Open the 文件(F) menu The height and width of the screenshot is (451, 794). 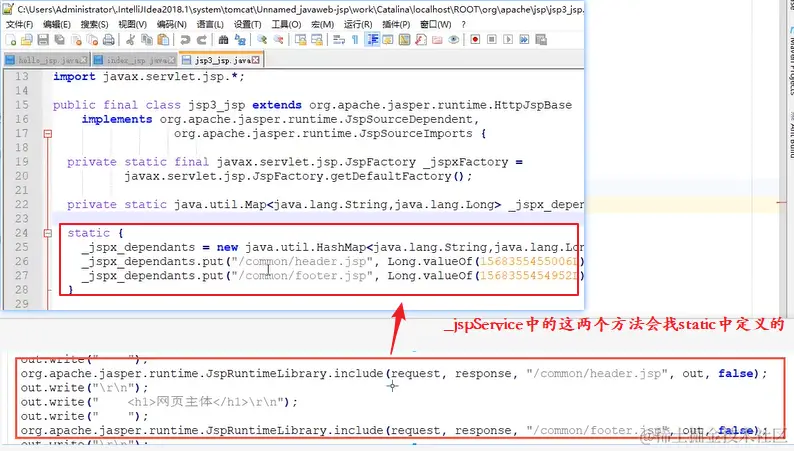pos(19,24)
